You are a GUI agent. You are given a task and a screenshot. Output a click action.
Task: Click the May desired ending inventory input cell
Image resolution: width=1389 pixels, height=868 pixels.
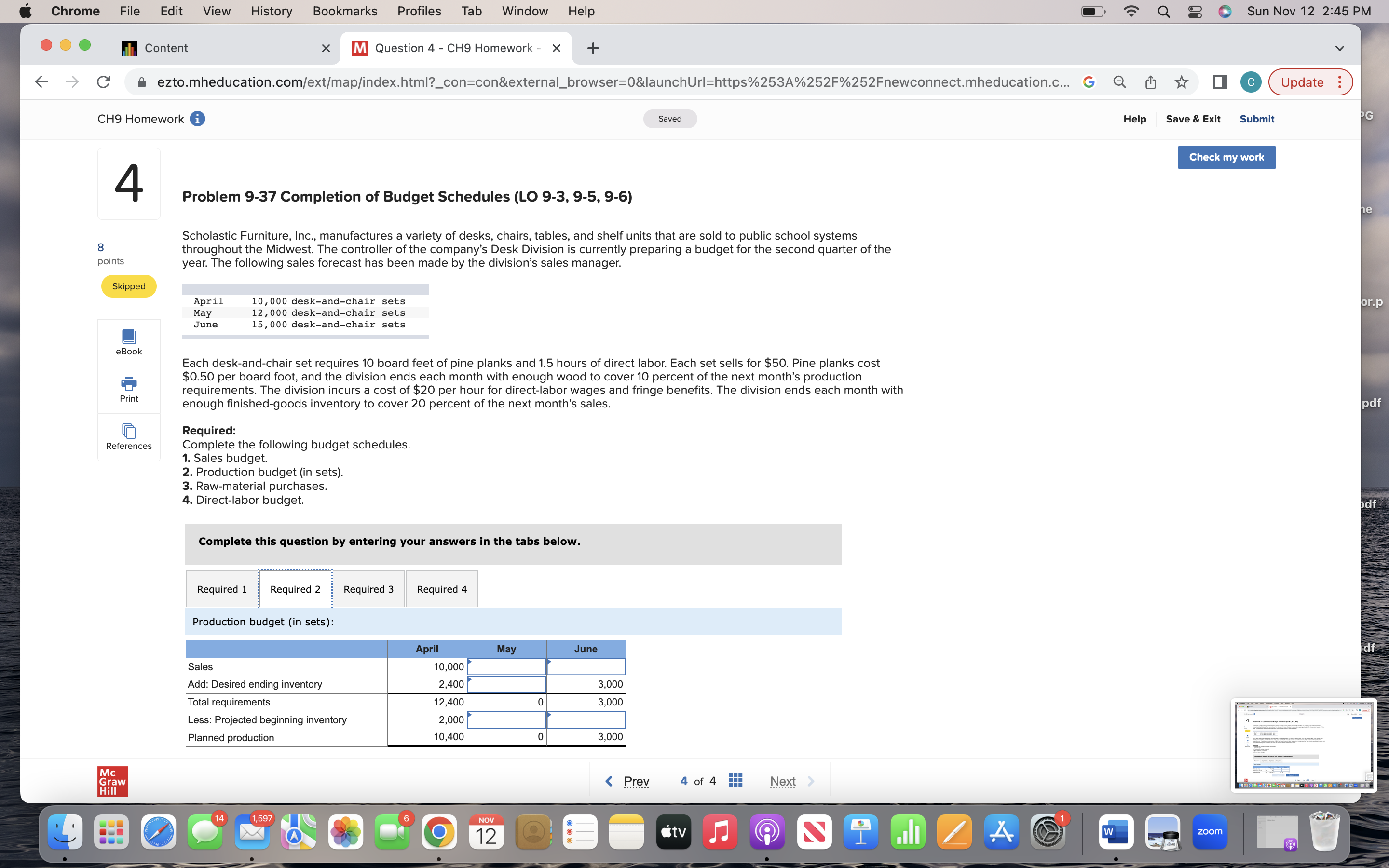[507, 684]
